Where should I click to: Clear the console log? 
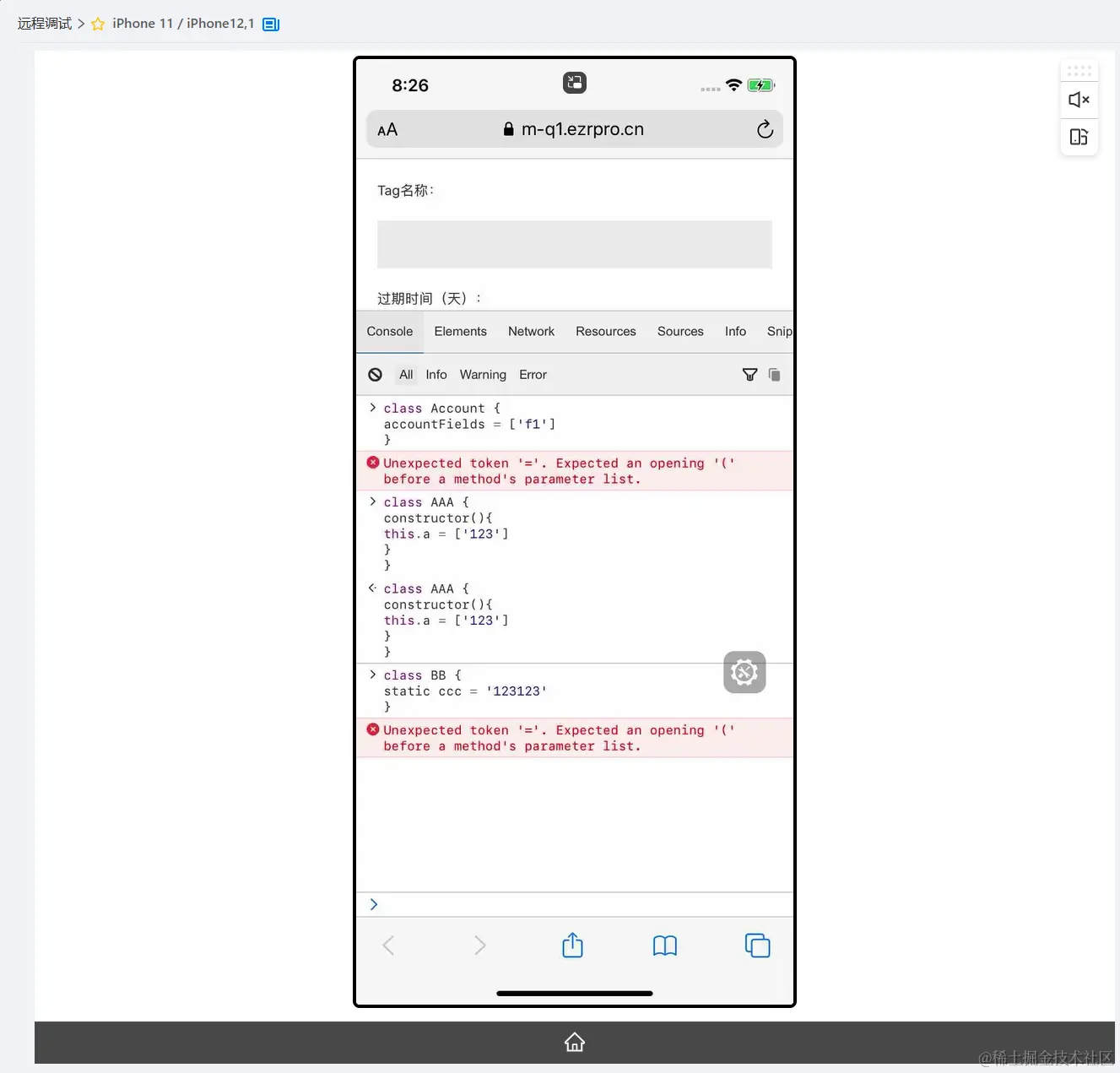(x=376, y=375)
